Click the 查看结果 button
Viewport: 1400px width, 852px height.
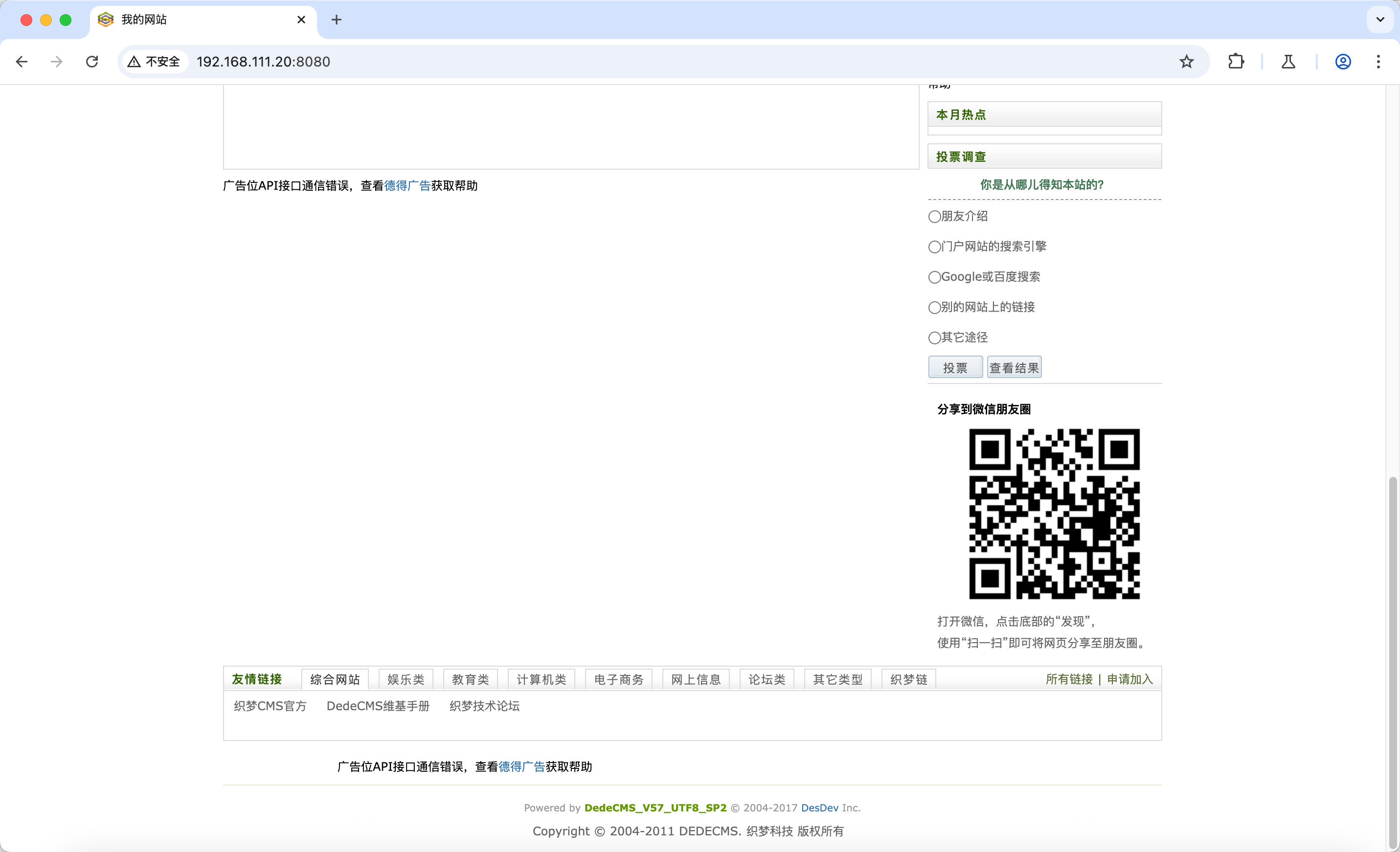tap(1014, 367)
